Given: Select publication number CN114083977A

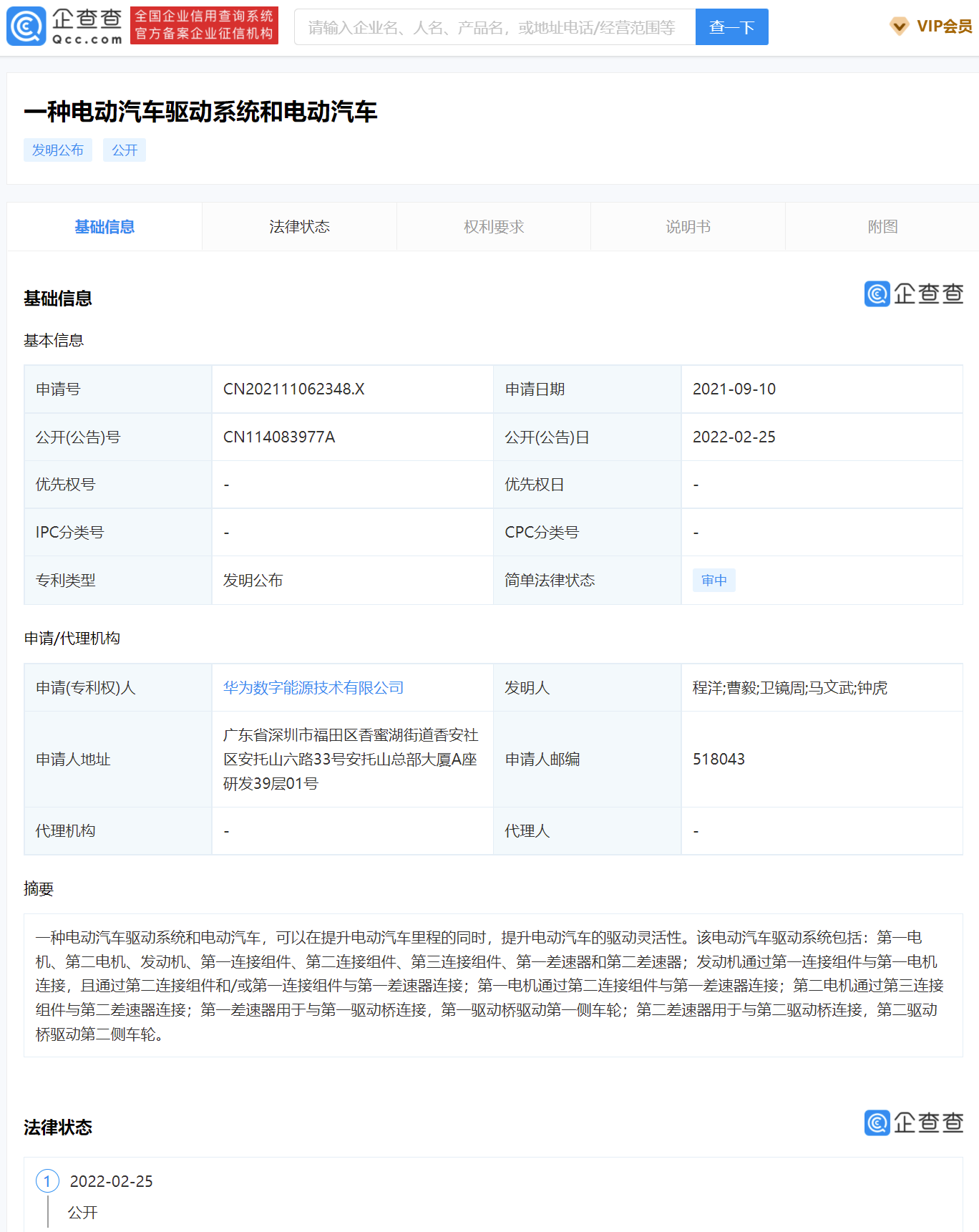Looking at the screenshot, I should pos(279,437).
